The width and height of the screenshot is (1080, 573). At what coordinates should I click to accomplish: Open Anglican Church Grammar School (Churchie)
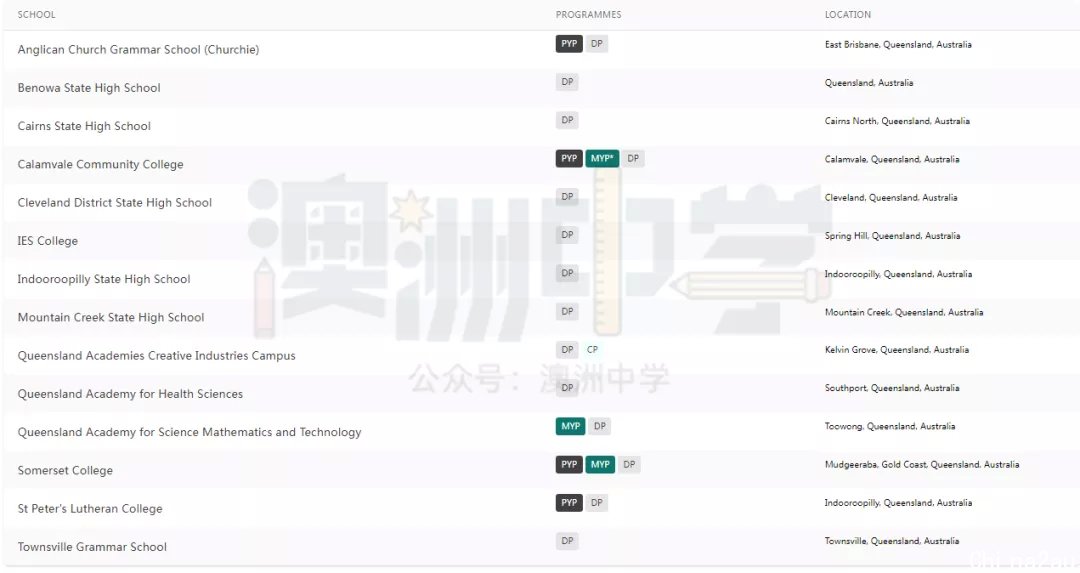pos(138,50)
